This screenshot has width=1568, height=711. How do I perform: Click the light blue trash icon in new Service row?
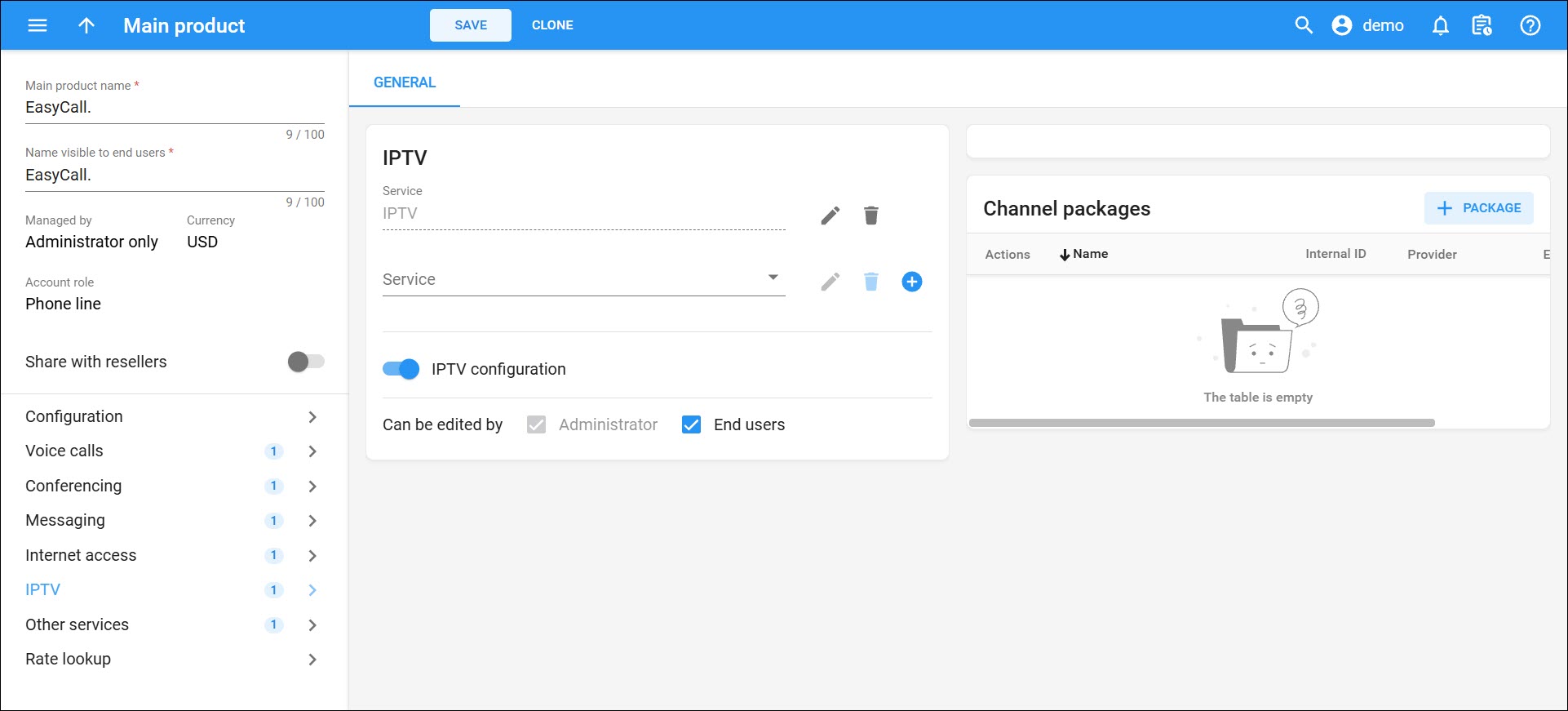871,282
